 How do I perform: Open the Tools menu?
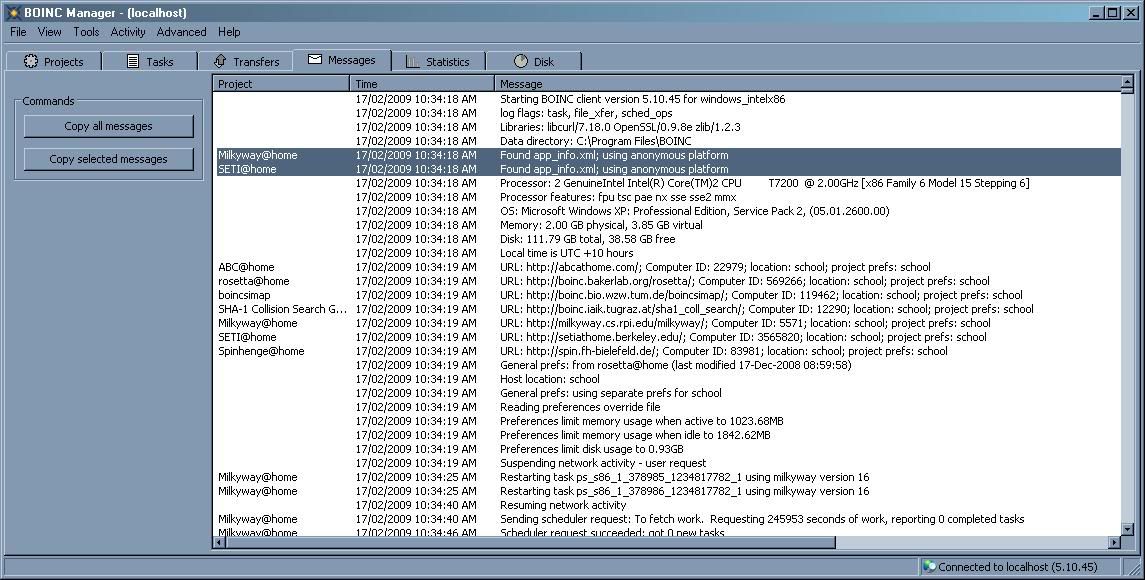(x=86, y=31)
